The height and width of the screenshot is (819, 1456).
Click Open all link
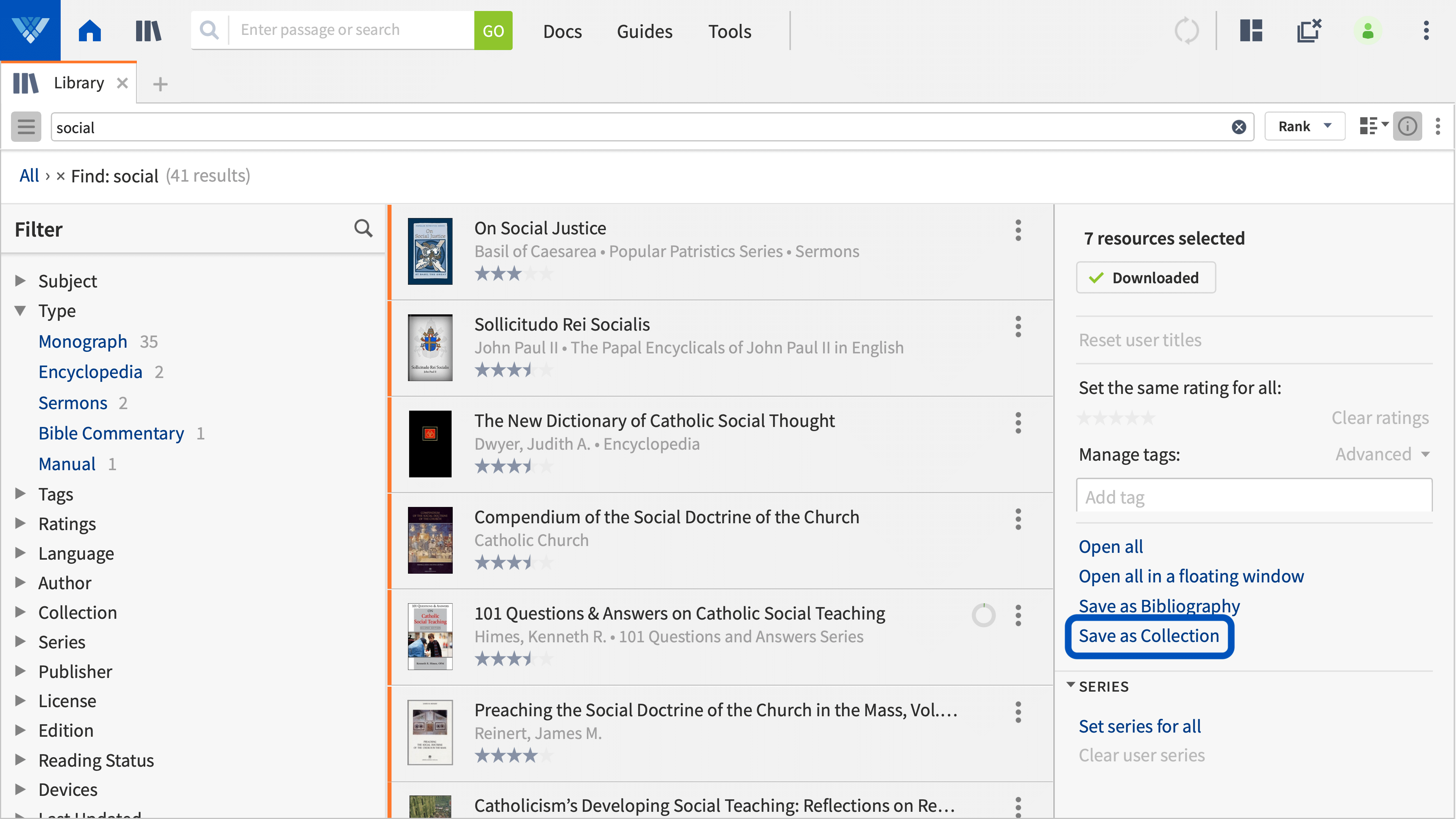pos(1111,546)
